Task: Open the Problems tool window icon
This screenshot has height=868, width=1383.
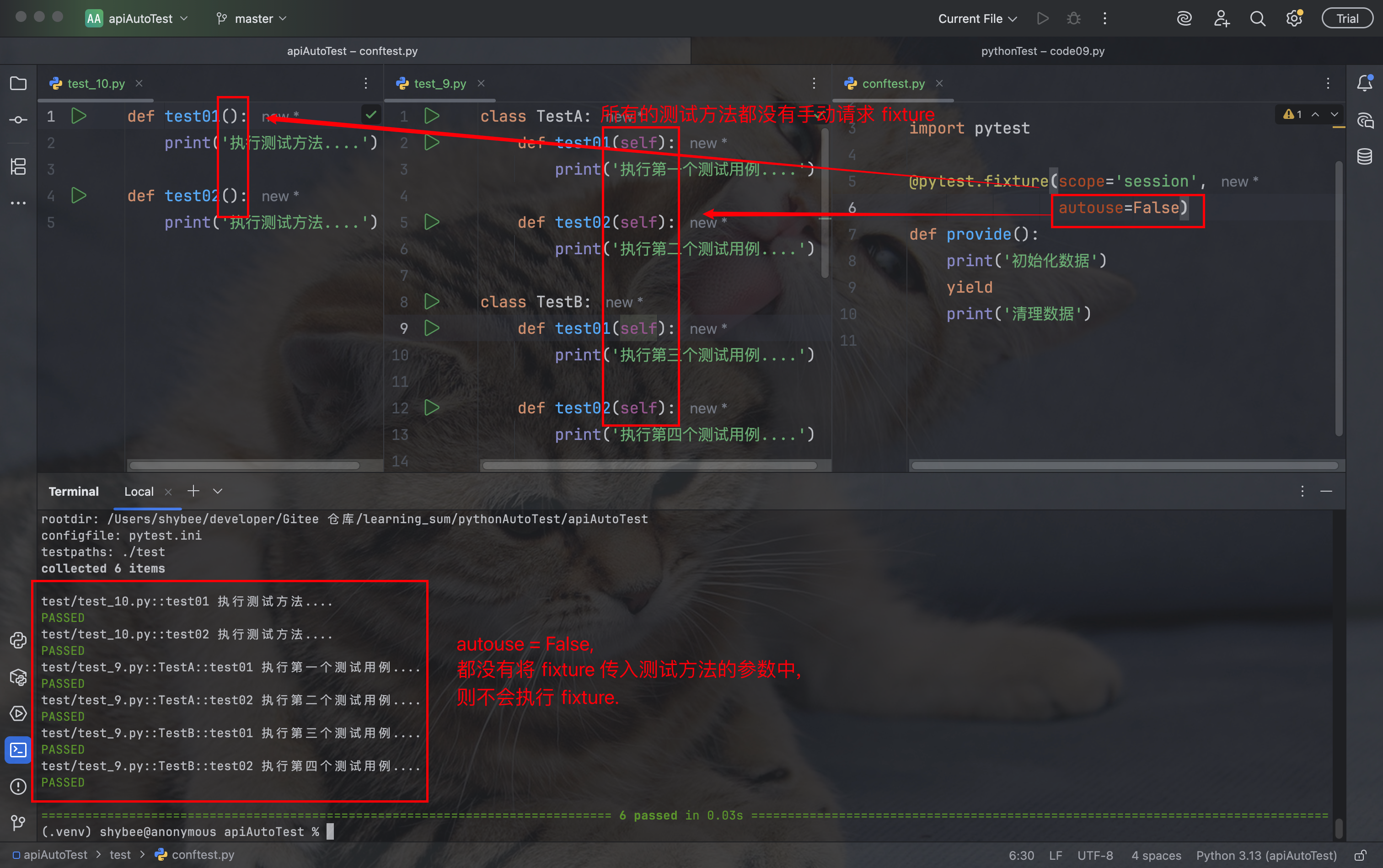Action: coord(18,787)
